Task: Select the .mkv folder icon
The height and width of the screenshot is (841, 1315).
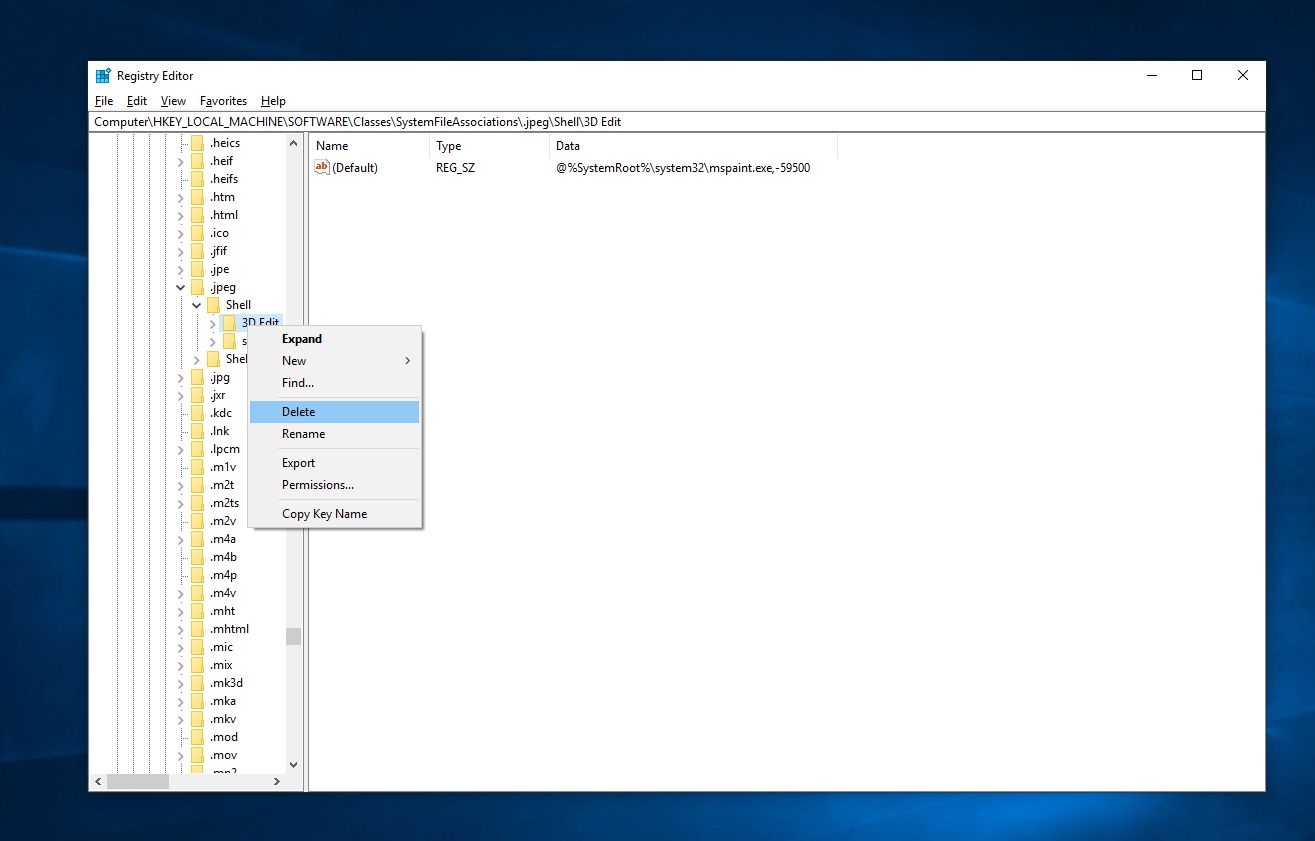Action: point(197,719)
